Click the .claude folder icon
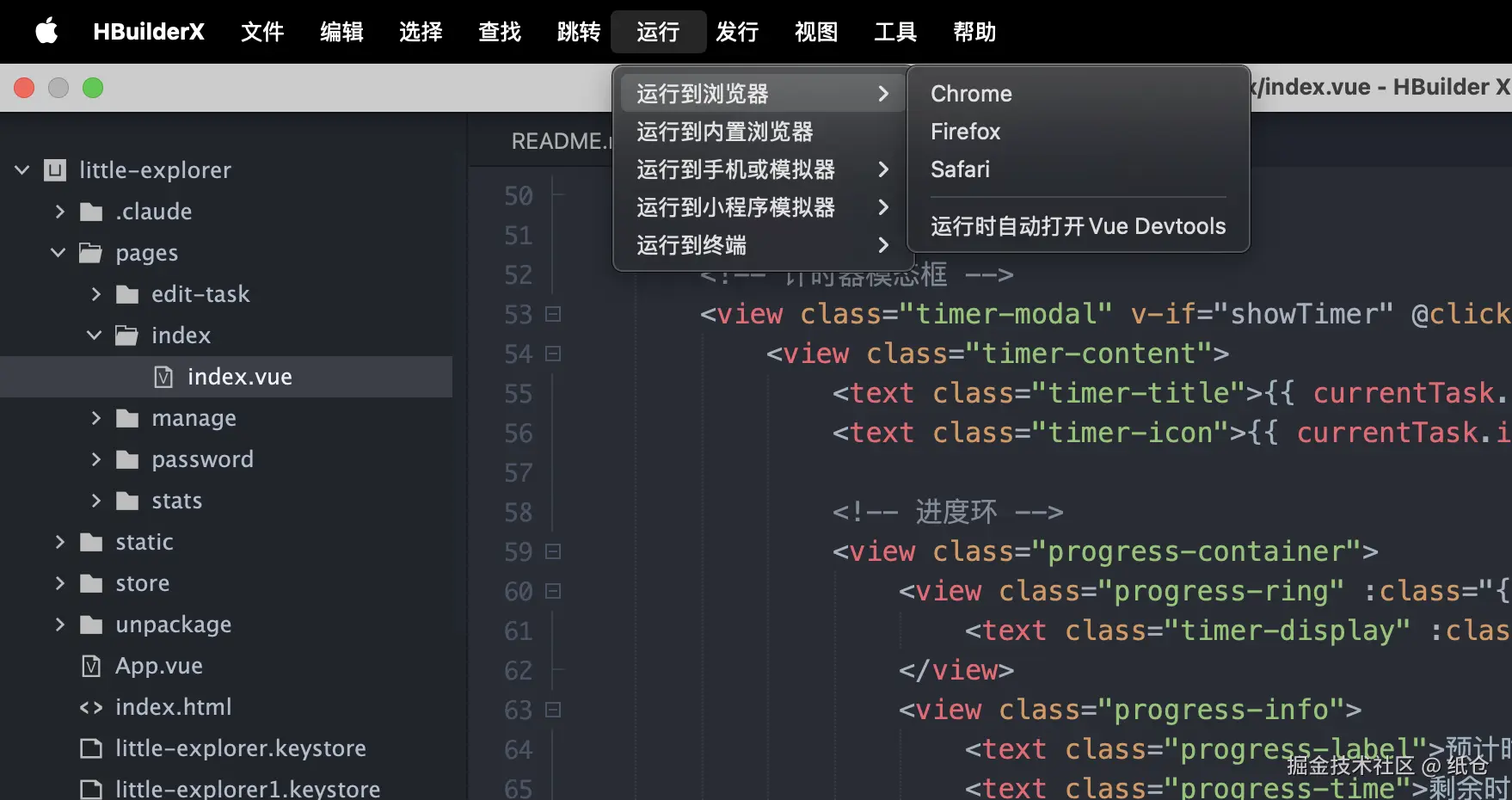Viewport: 1512px width, 800px height. click(x=91, y=212)
